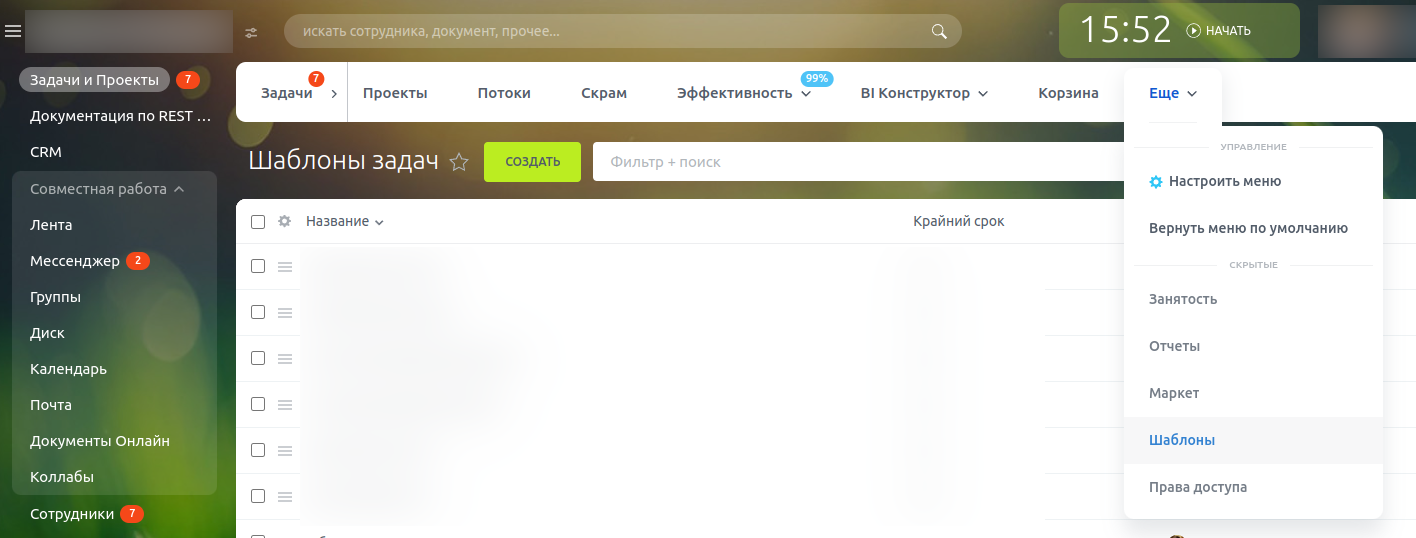
Task: Open Группы in the sidebar
Action: point(55,297)
